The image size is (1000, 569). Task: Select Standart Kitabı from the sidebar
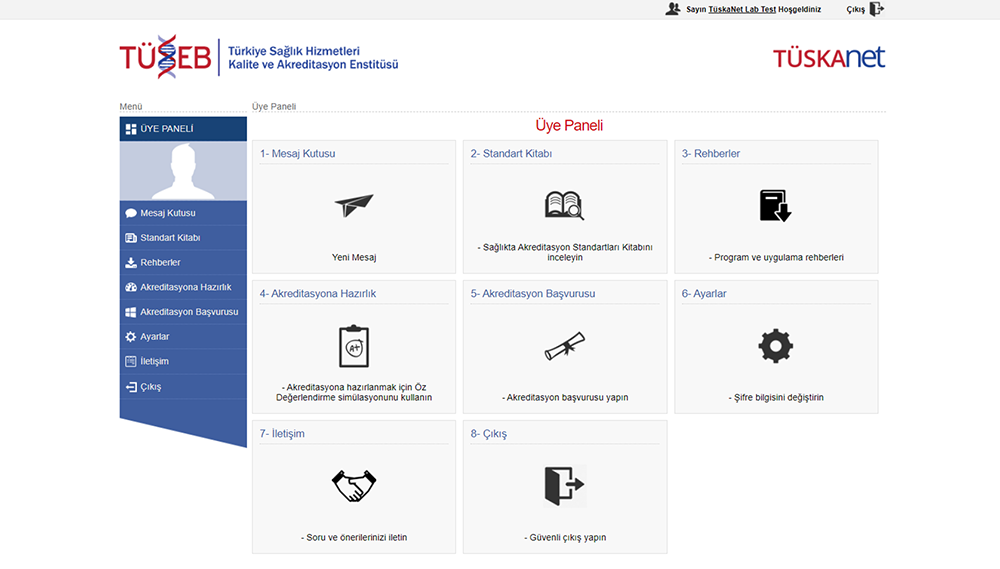click(170, 238)
